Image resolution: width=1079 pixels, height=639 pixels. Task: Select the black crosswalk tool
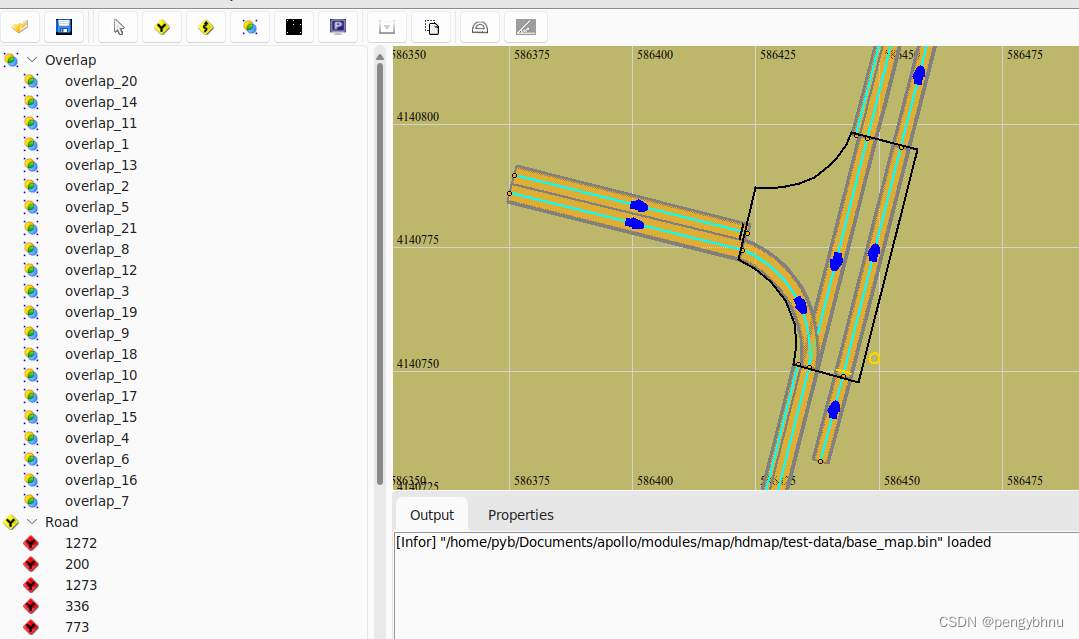point(293,27)
